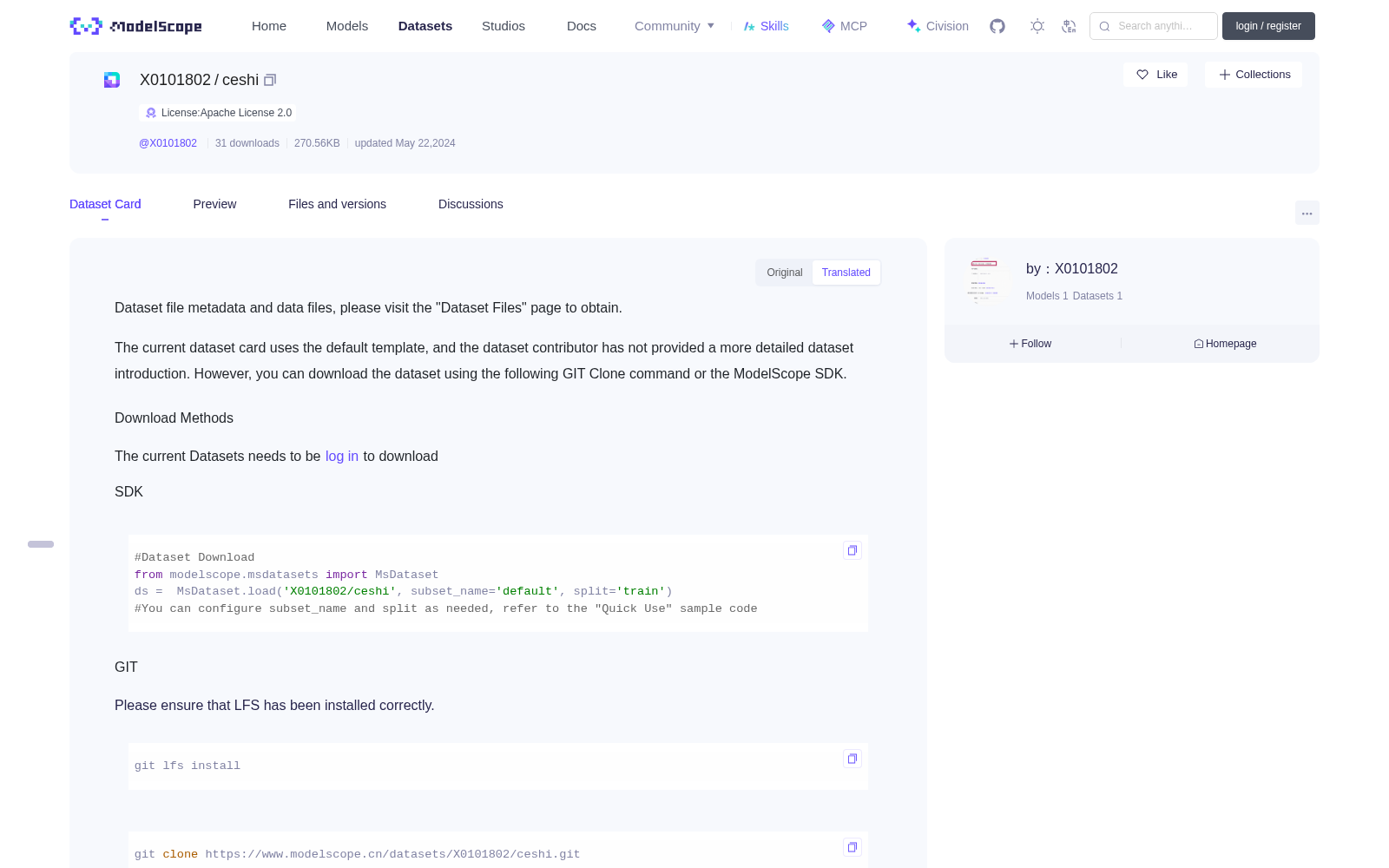
Task: Click the 'by：X0101802' author name
Action: pyautogui.click(x=1072, y=269)
